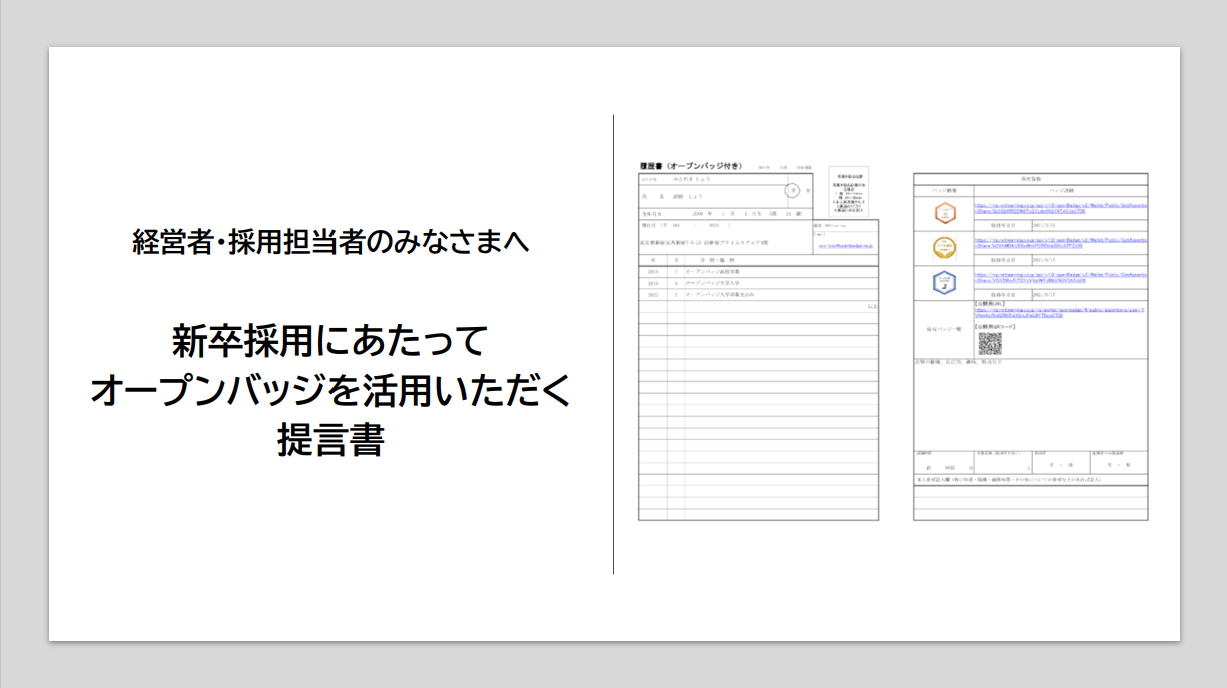1227x688 pixels.
Task: Click the orange hexagon badge icon
Action: [x=944, y=213]
